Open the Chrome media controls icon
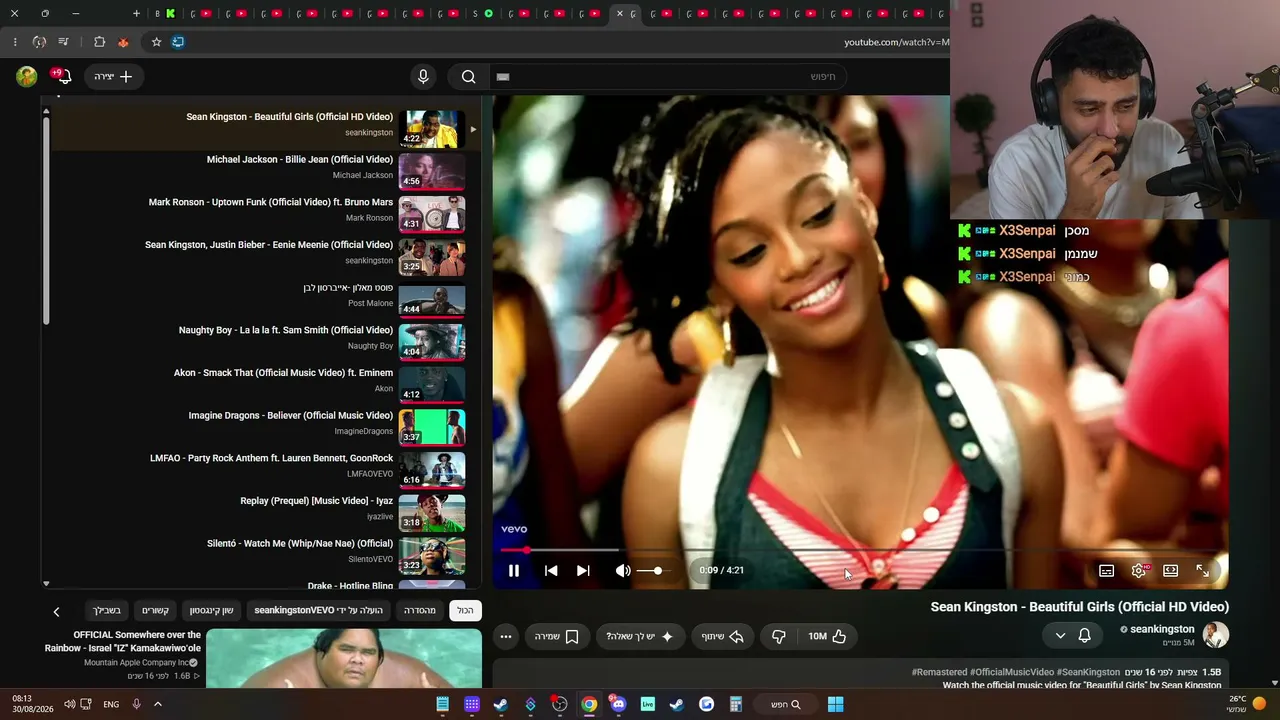1280x720 pixels. click(x=64, y=42)
